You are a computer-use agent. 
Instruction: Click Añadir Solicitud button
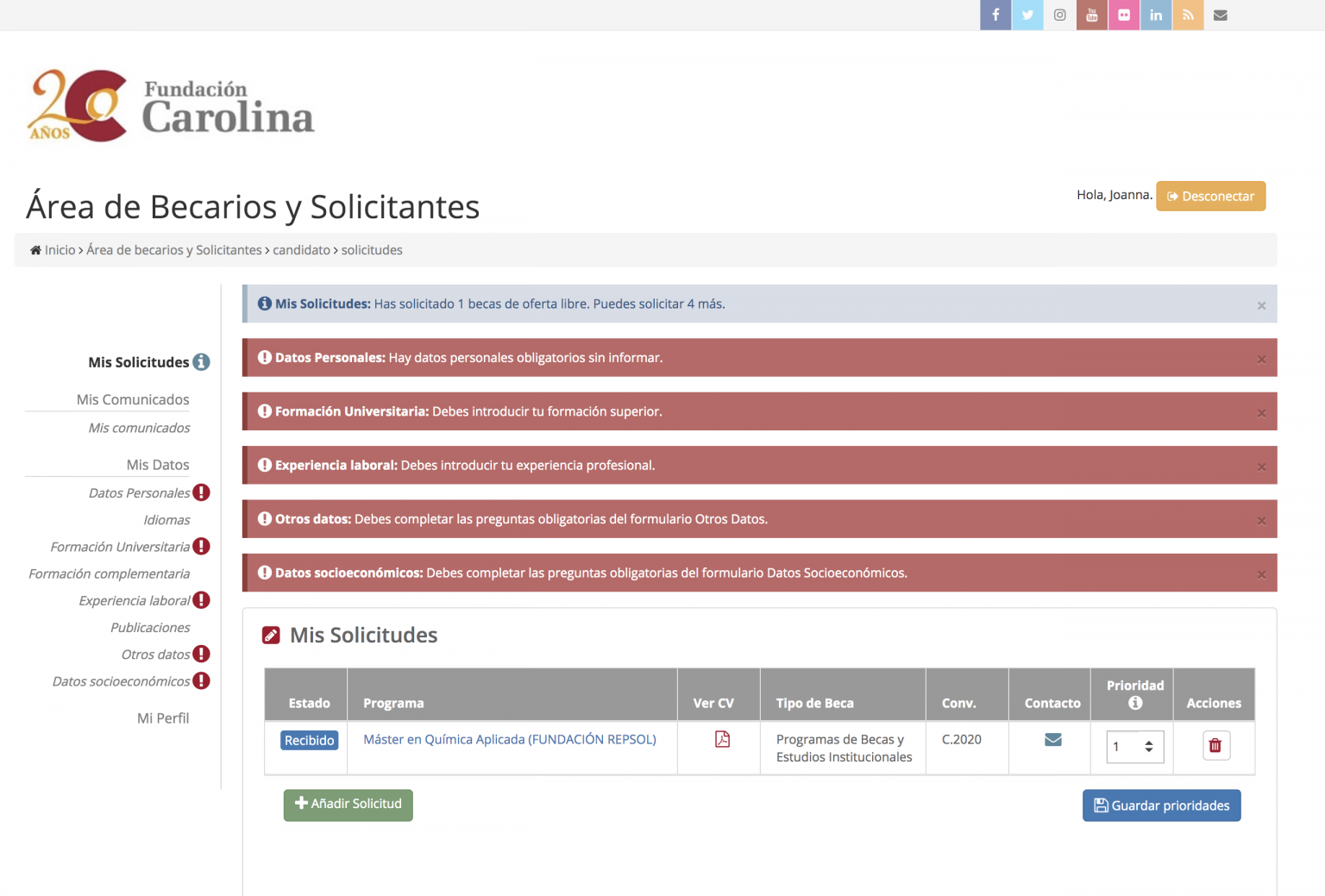tap(348, 804)
